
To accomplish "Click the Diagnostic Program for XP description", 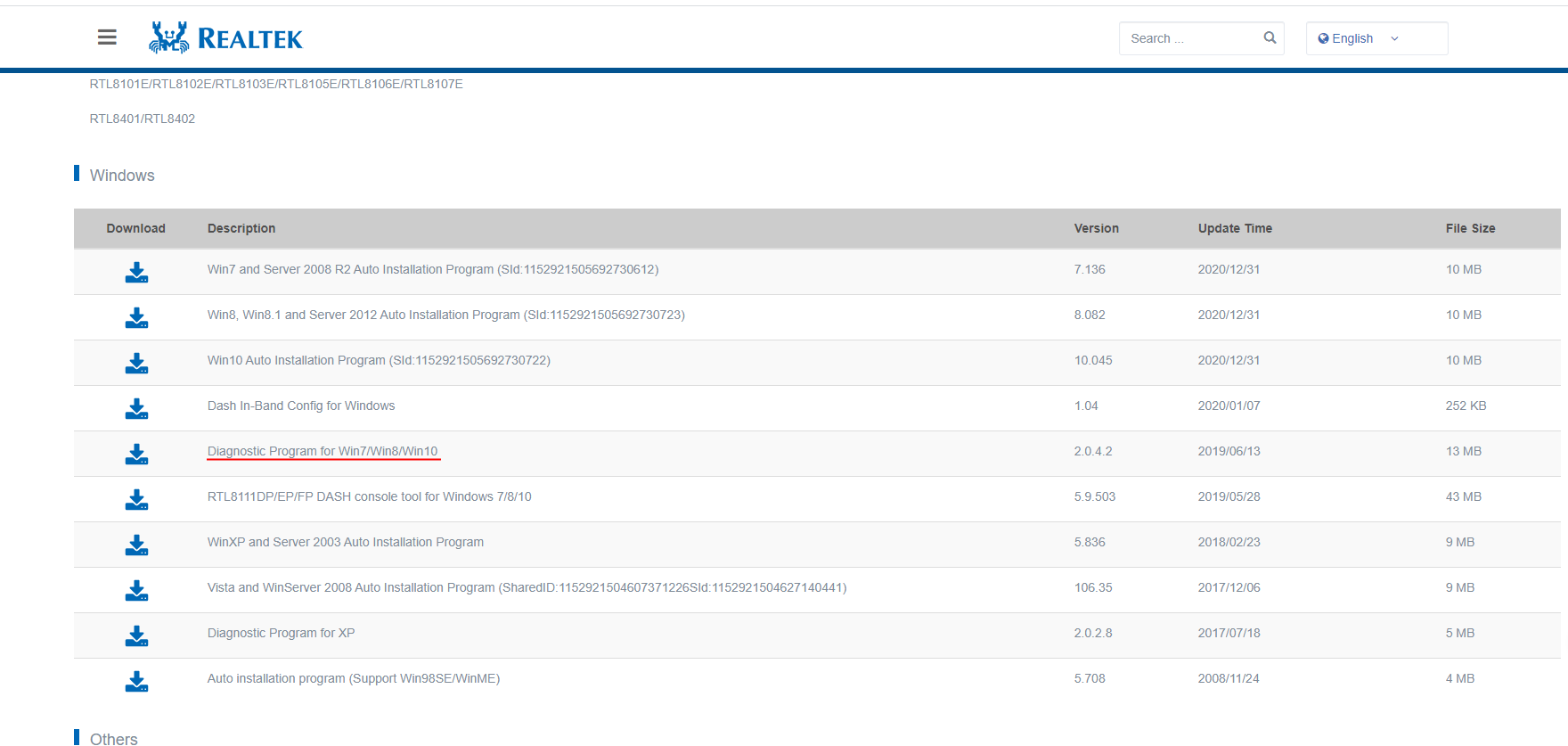I will [281, 633].
